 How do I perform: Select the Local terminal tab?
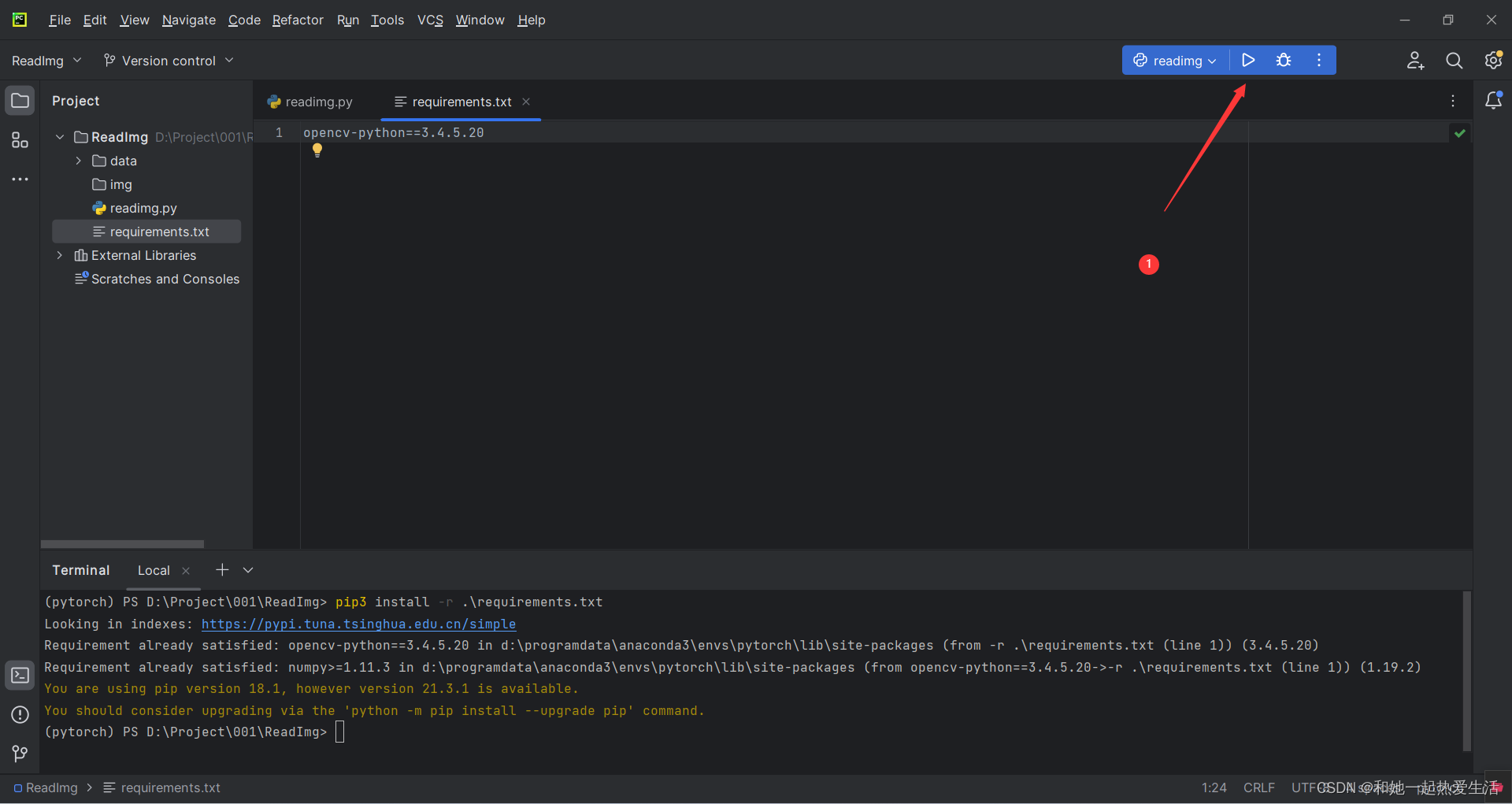tap(154, 571)
